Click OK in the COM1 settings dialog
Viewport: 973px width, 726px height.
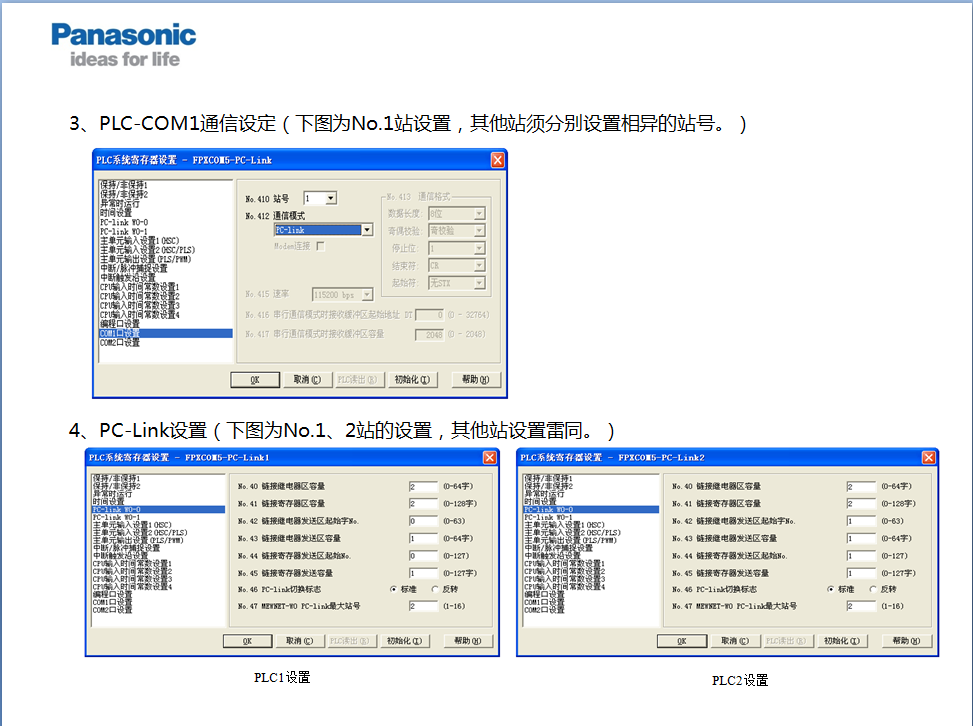255,380
